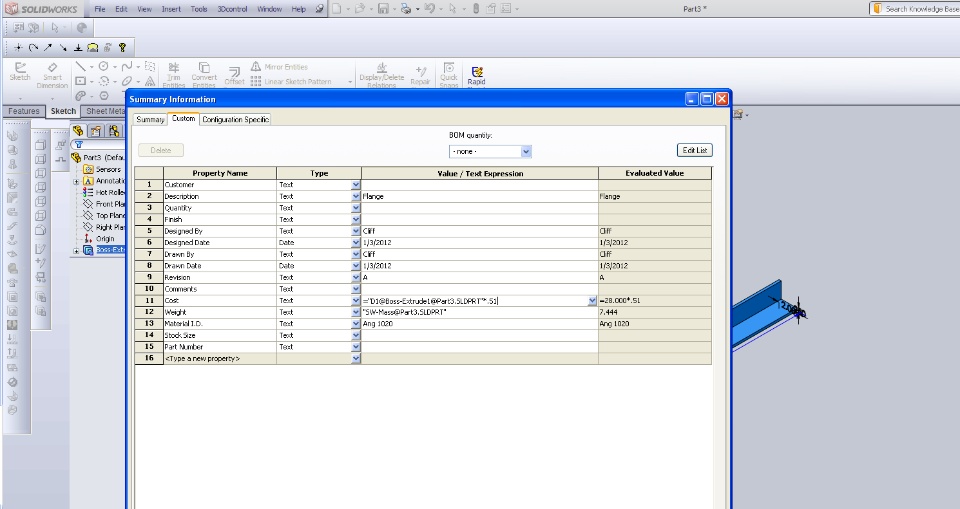The image size is (960, 509).
Task: Switch to the Features command tab
Action: coord(24,111)
